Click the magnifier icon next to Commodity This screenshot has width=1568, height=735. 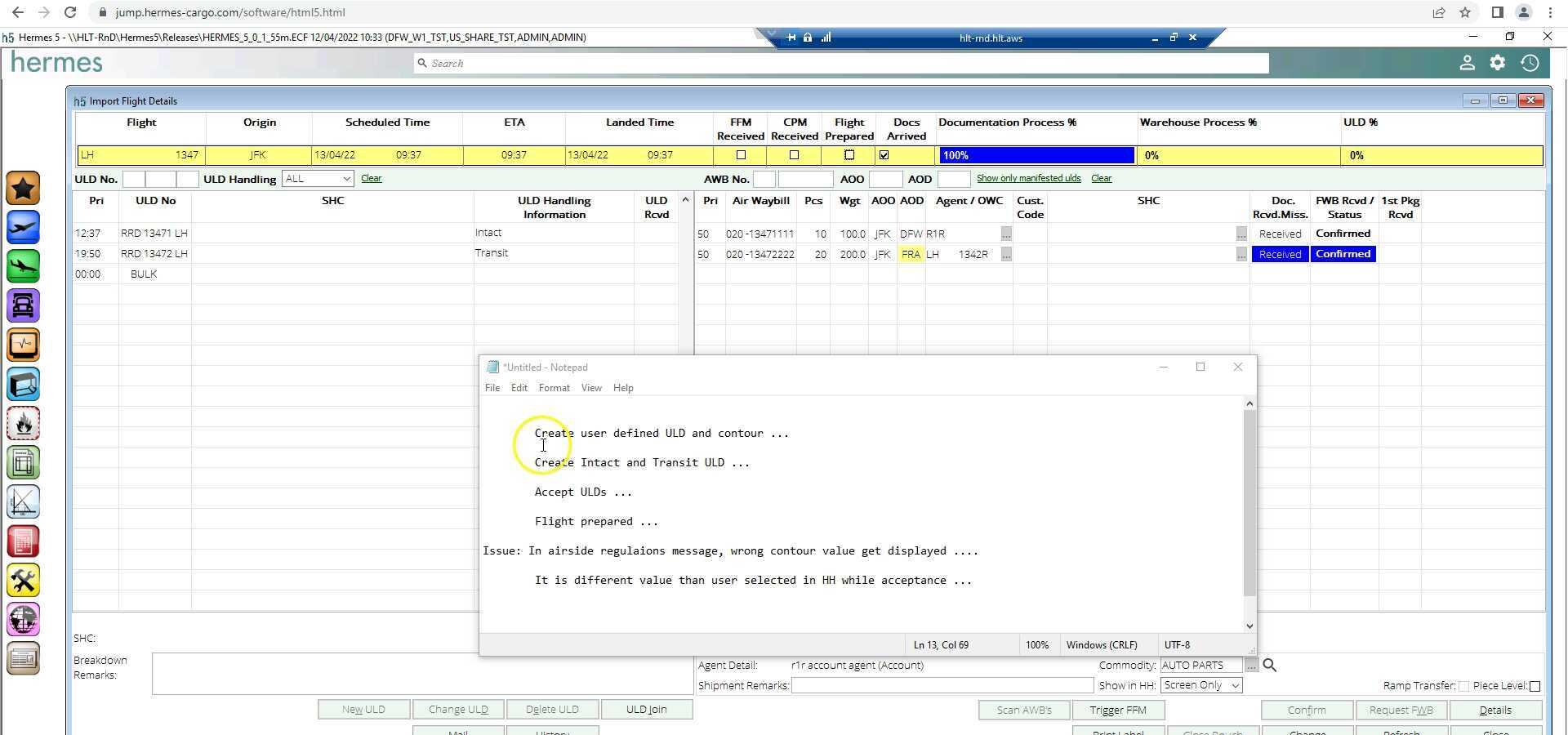1270,666
